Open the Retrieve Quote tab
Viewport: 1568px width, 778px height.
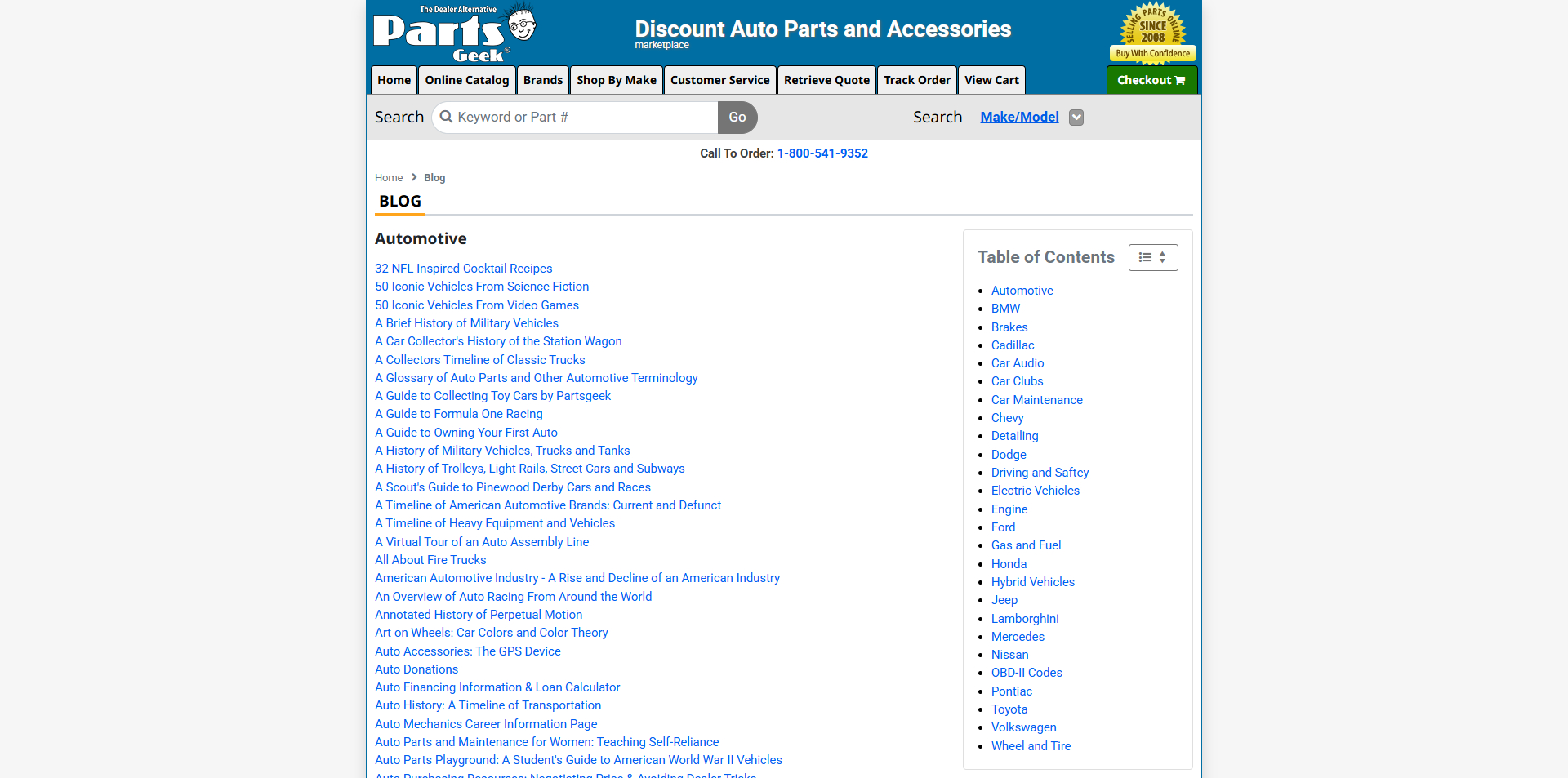(x=826, y=80)
